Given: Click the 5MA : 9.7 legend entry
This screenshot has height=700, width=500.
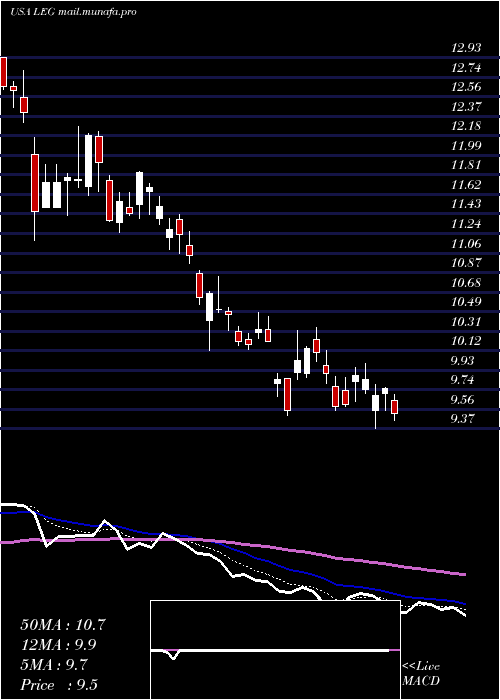Looking at the screenshot, I should [54, 665].
